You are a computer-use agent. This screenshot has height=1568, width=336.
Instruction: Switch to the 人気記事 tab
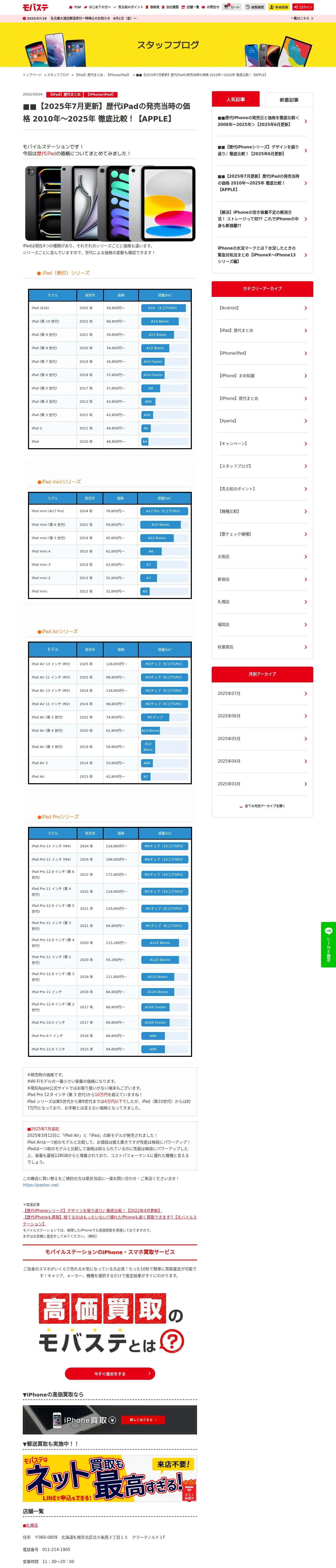235,99
